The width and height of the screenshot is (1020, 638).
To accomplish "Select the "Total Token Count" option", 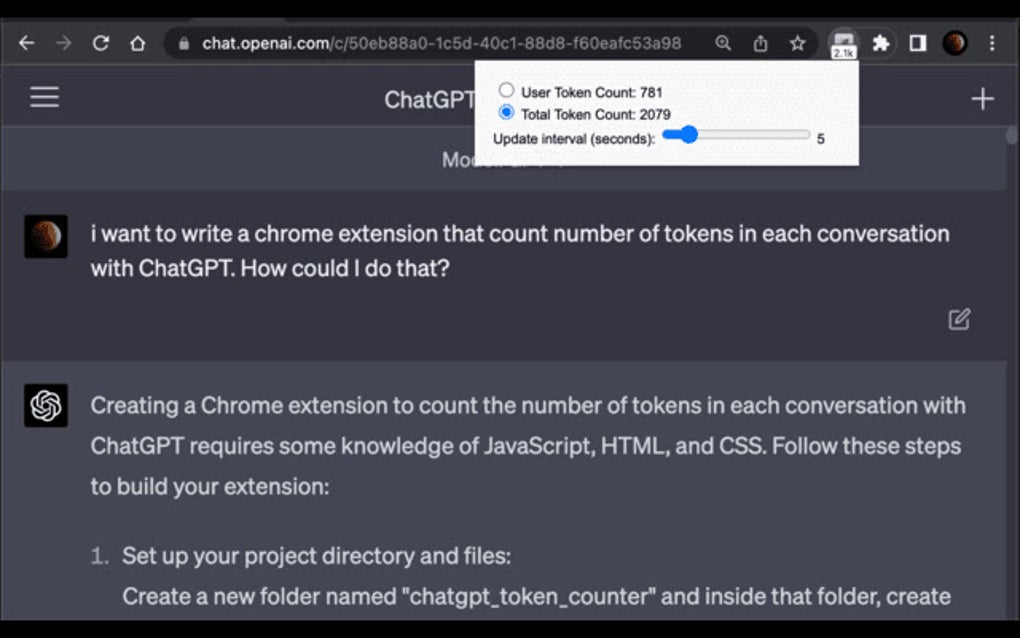I will [x=506, y=113].
